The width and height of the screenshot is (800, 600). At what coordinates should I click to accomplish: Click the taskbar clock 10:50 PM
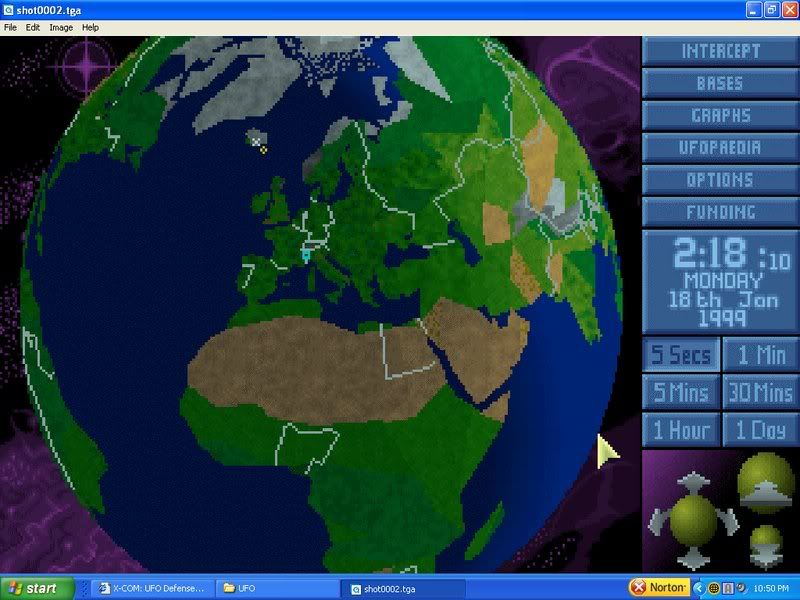[771, 589]
